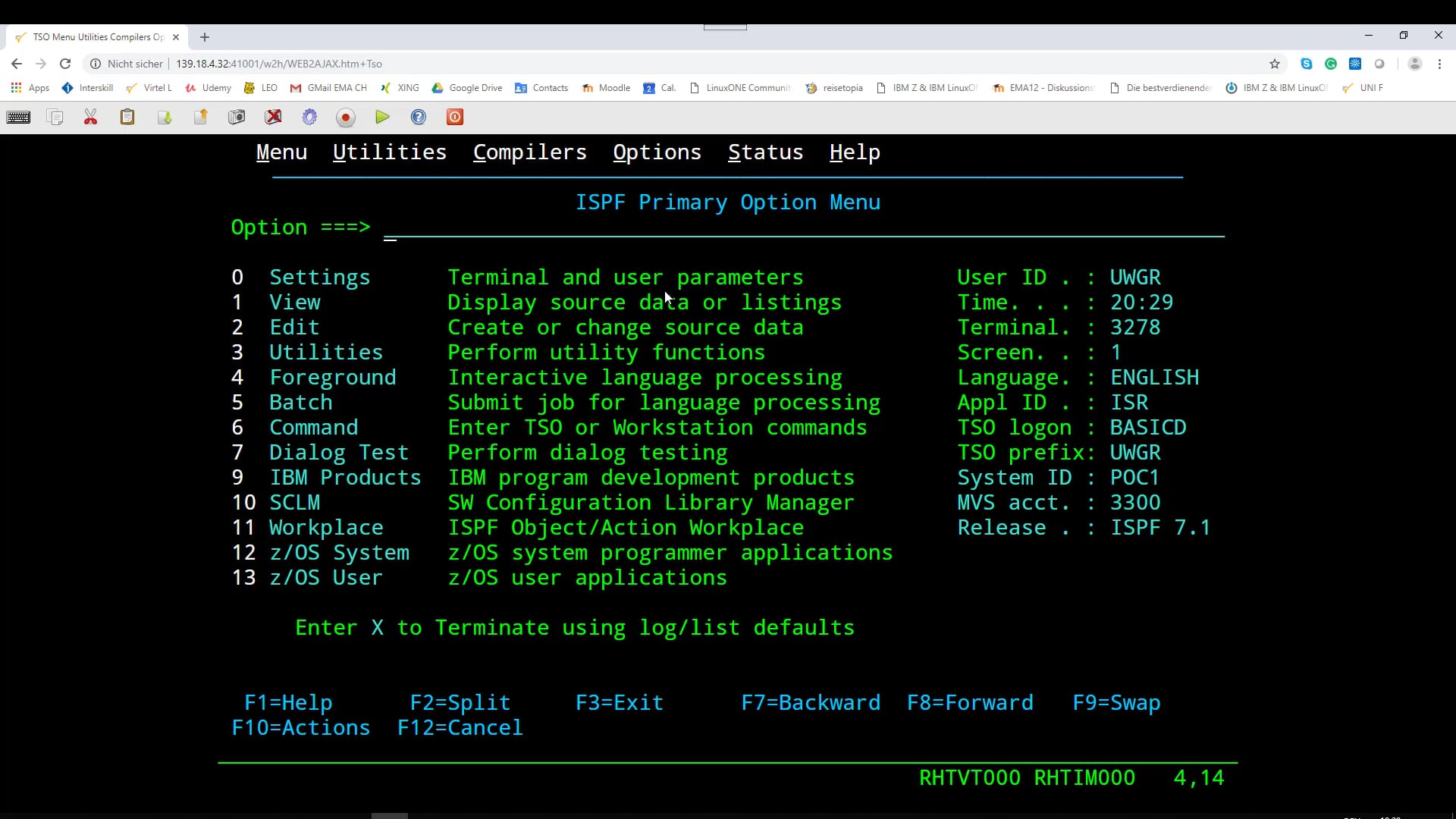Paste from the clipboard icon
This screenshot has width=1456, height=819.
pyautogui.click(x=127, y=117)
